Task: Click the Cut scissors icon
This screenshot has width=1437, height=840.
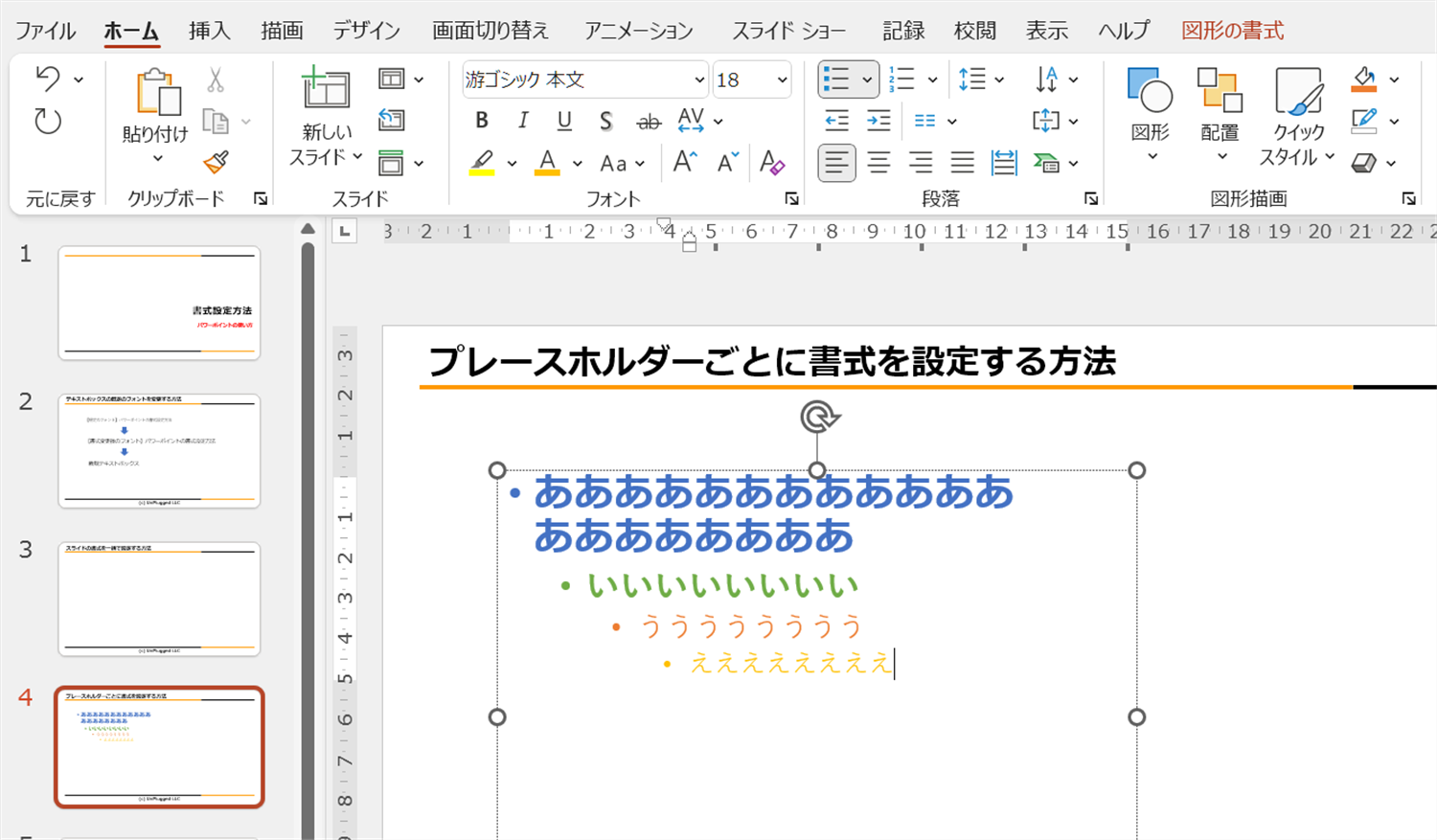Action: click(x=216, y=79)
